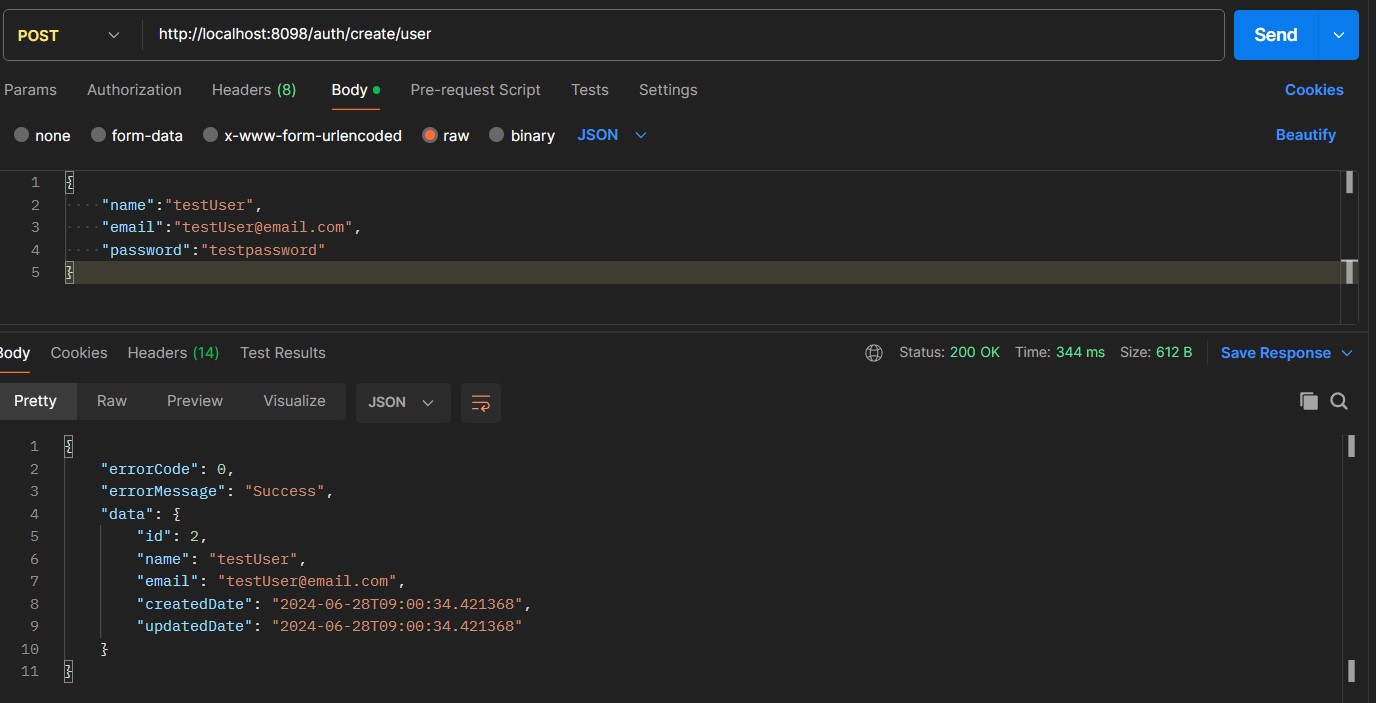
Task: Click the Beautify link
Action: 1305,135
